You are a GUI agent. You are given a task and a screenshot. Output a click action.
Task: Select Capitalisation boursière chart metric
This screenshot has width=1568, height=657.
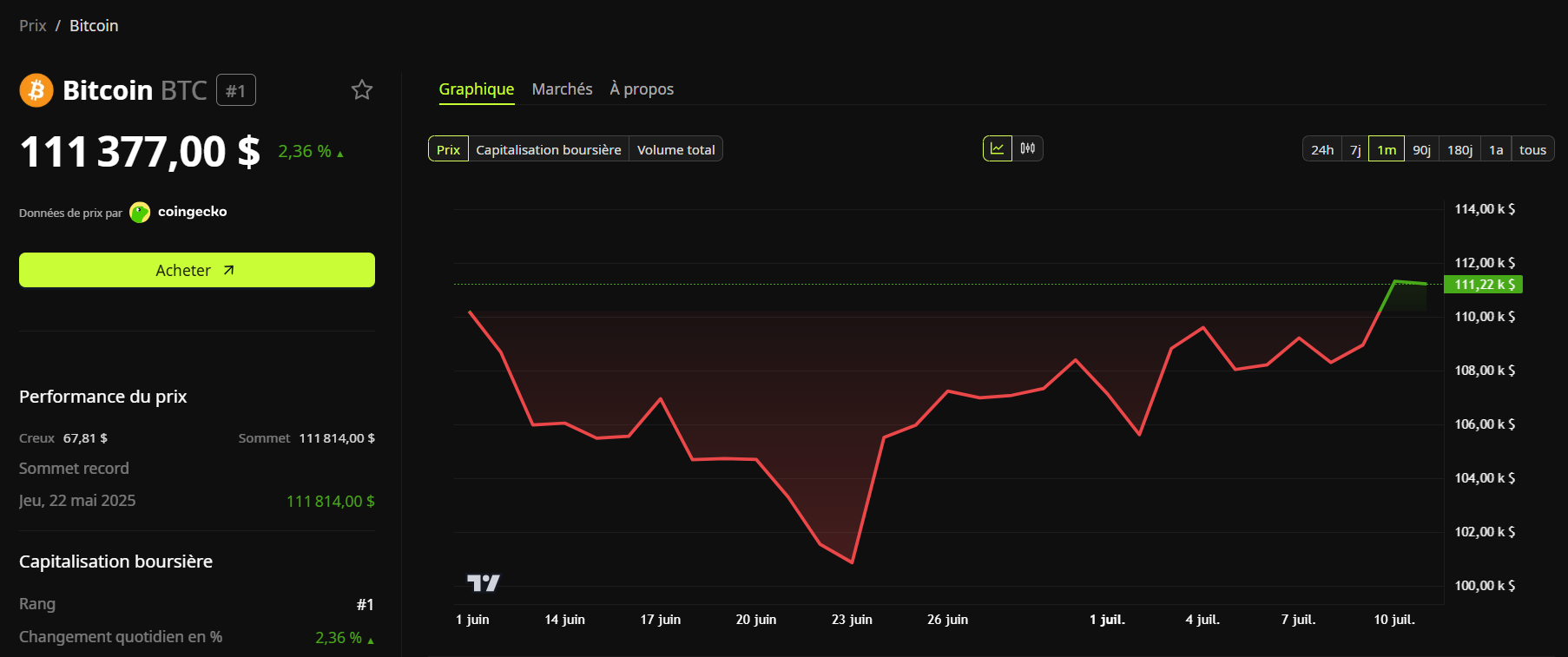coord(549,149)
